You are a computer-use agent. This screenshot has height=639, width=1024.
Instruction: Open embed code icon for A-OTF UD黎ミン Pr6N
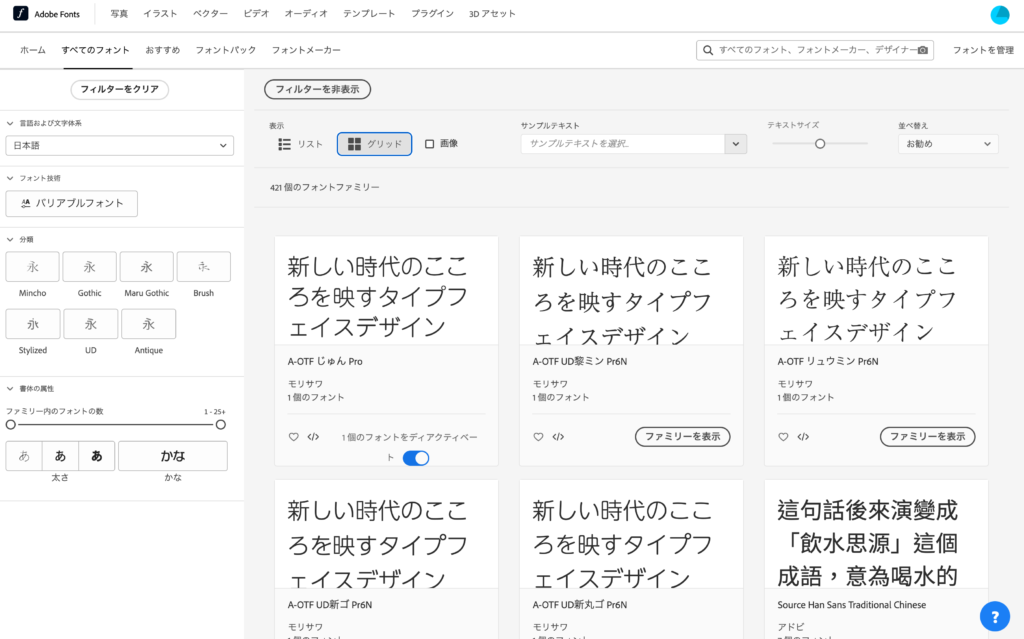pos(558,437)
